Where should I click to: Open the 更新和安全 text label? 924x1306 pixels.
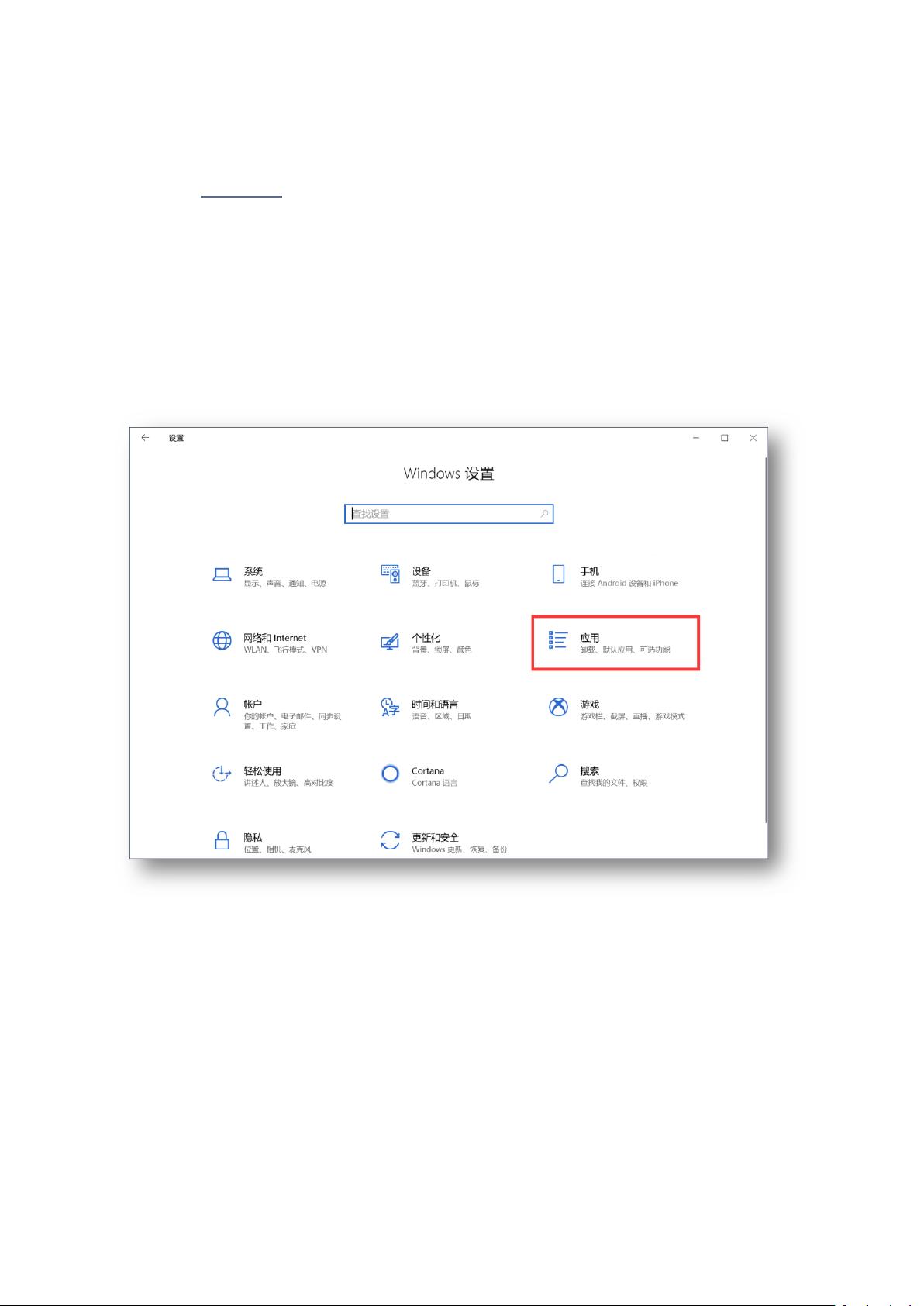[x=435, y=837]
